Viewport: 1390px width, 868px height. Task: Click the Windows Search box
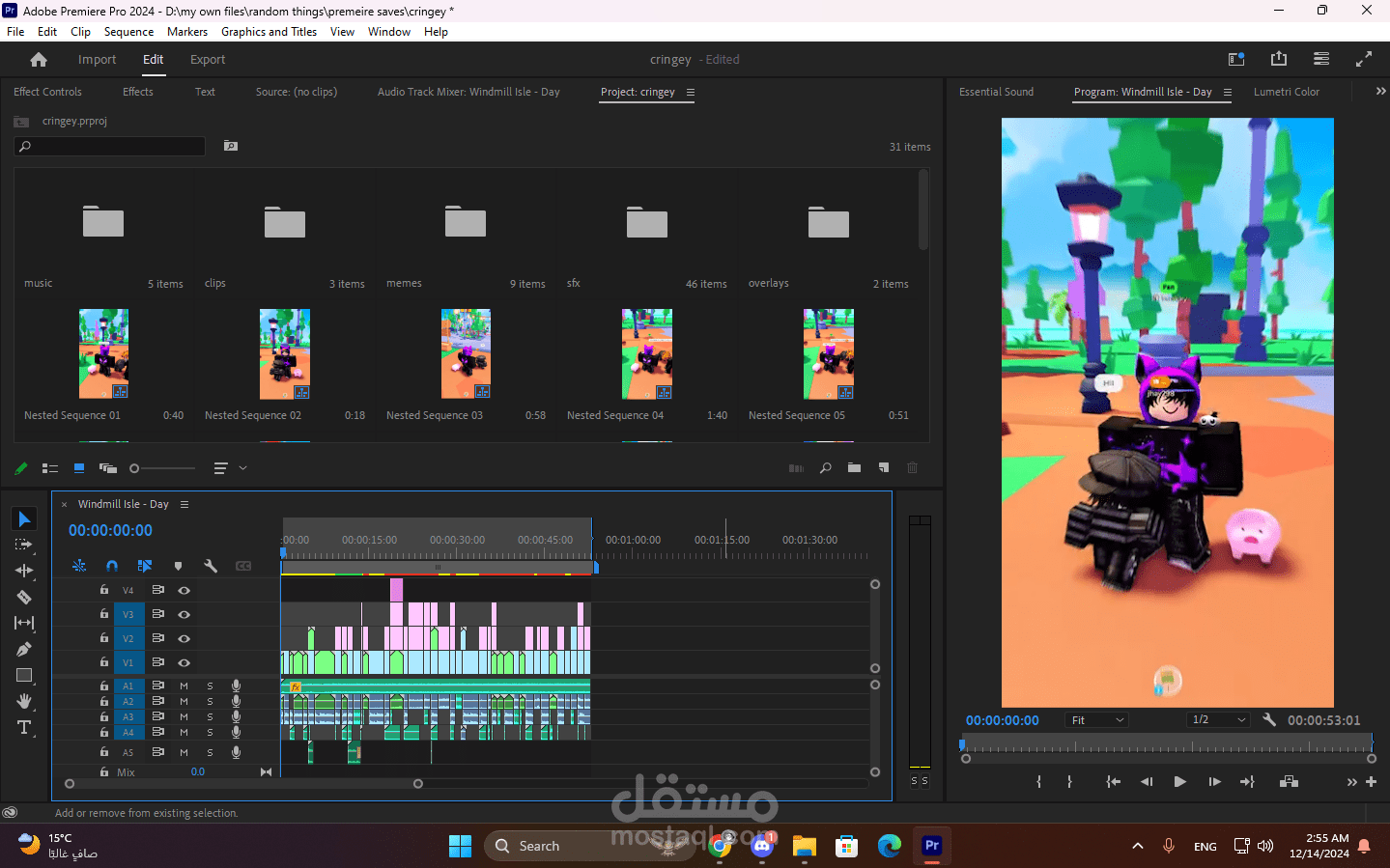[x=589, y=846]
